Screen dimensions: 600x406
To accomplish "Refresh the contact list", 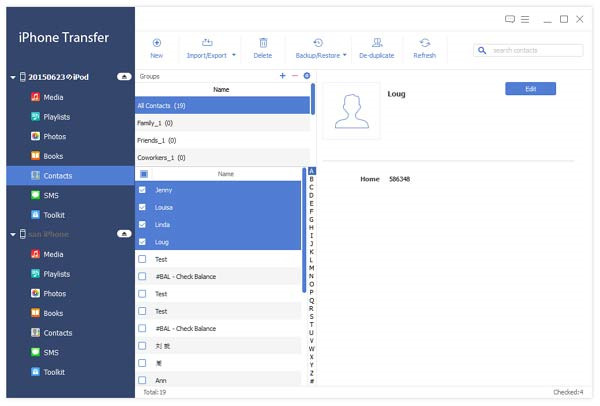I will (x=424, y=43).
